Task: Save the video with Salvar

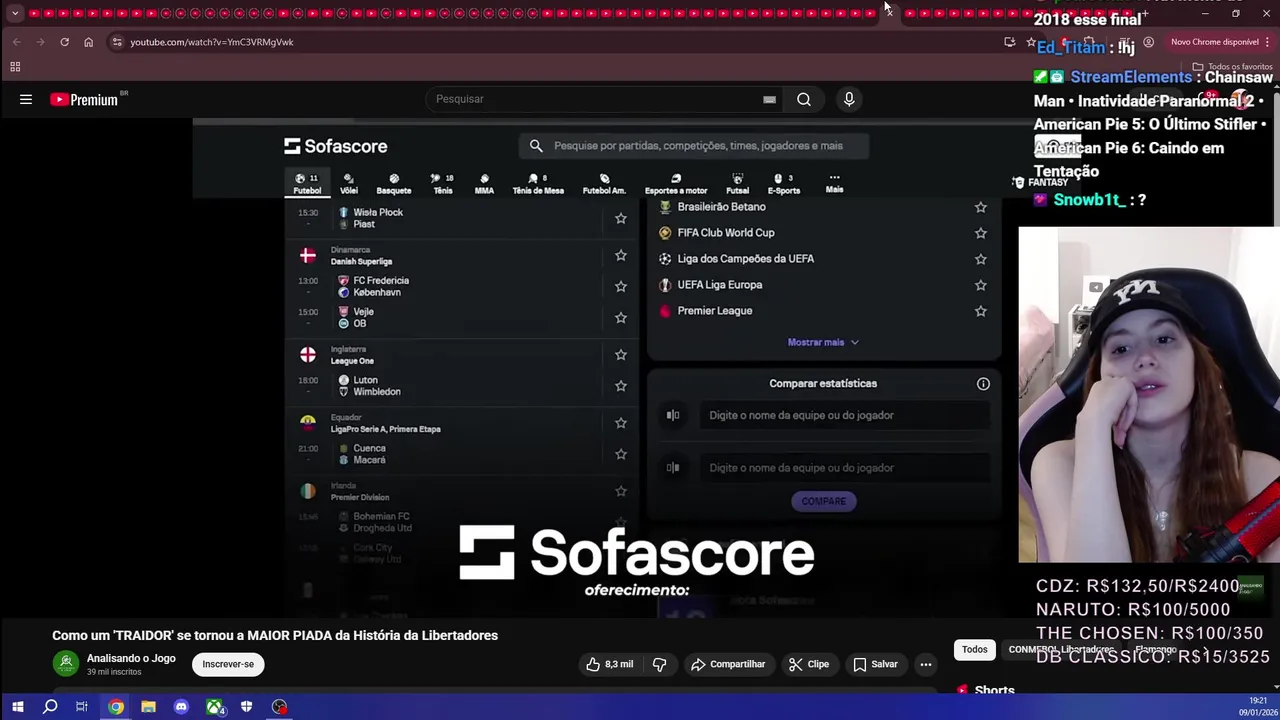Action: point(875,664)
